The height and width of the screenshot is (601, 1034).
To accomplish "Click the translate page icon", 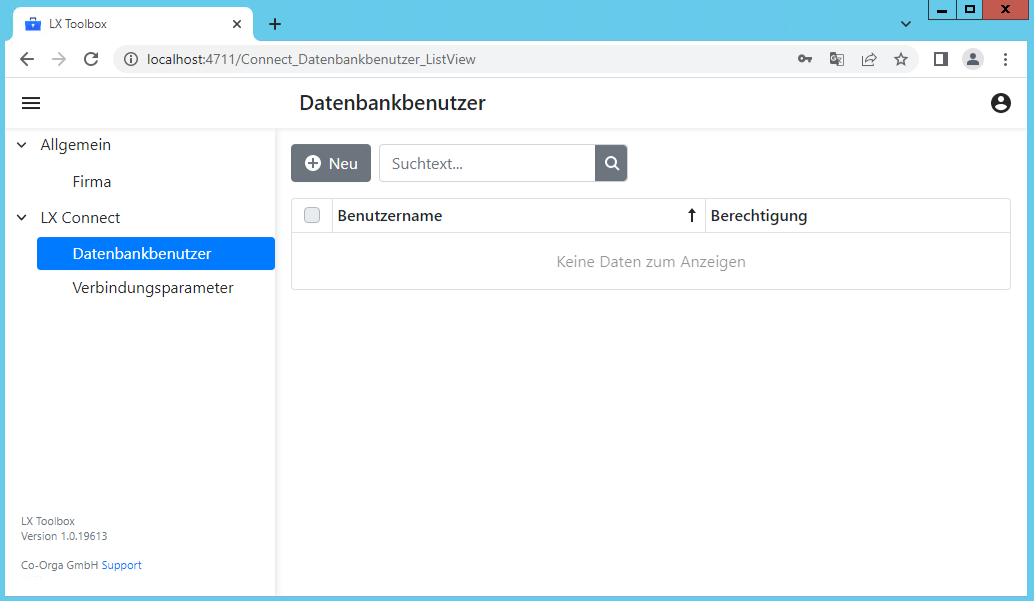I will click(837, 59).
